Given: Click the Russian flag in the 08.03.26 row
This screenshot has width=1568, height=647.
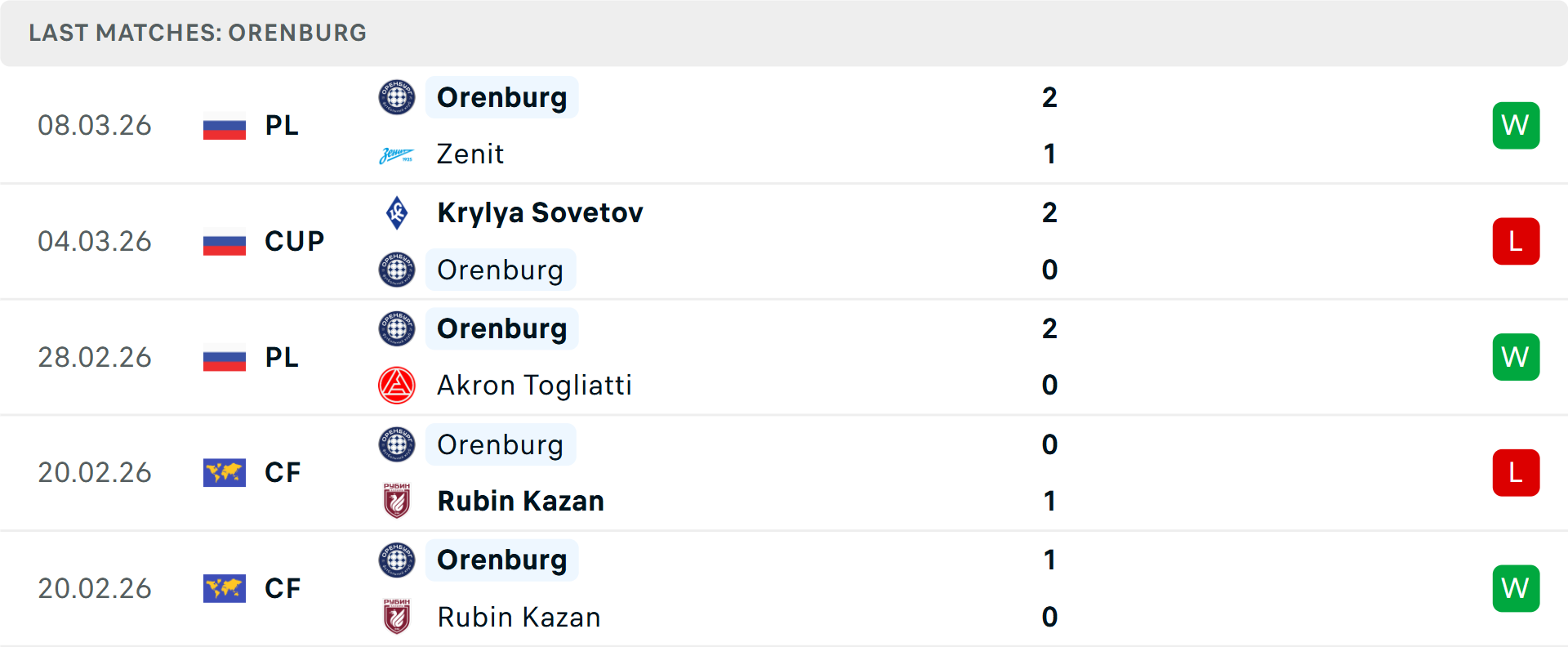Looking at the screenshot, I should tap(225, 126).
